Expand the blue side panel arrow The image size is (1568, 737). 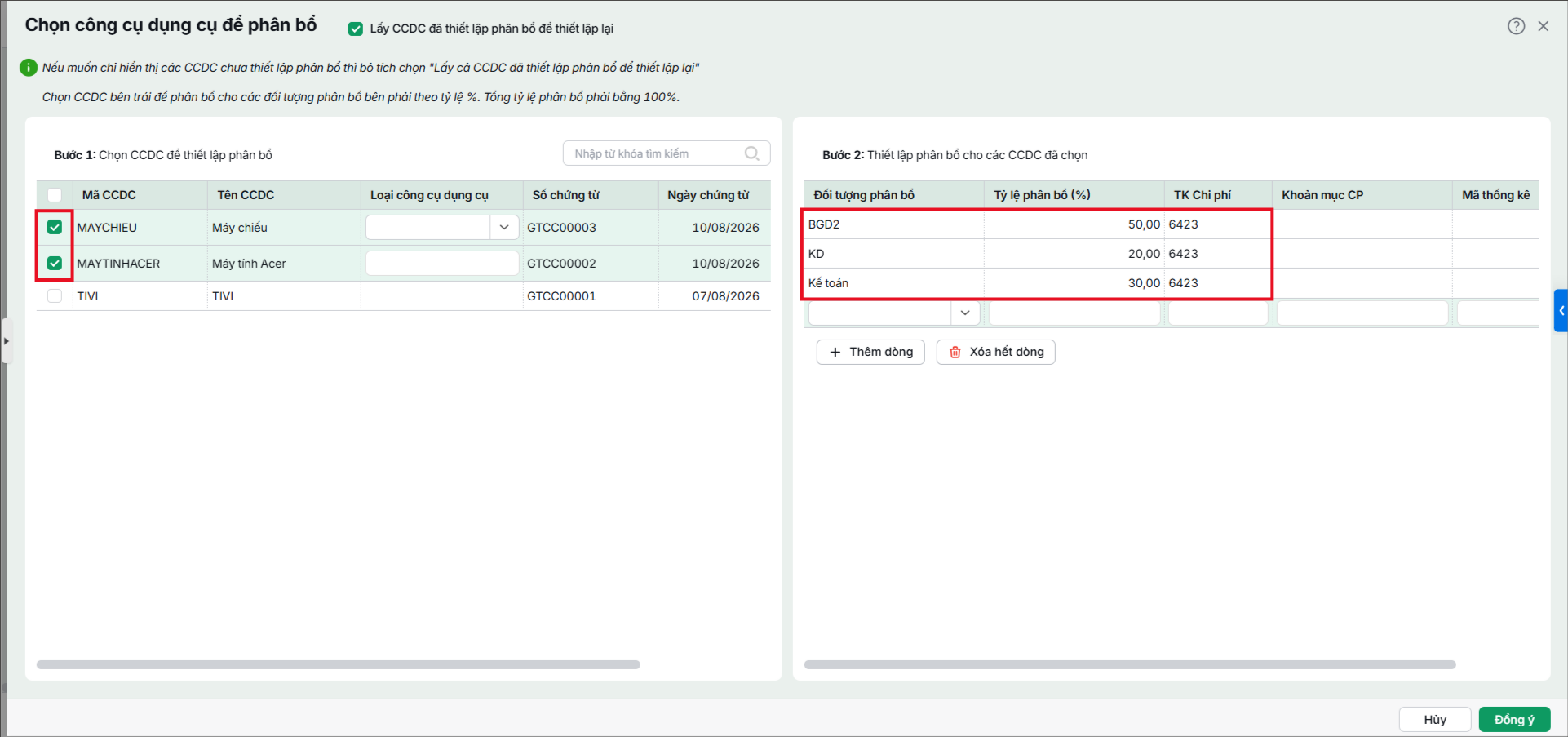coord(1561,310)
